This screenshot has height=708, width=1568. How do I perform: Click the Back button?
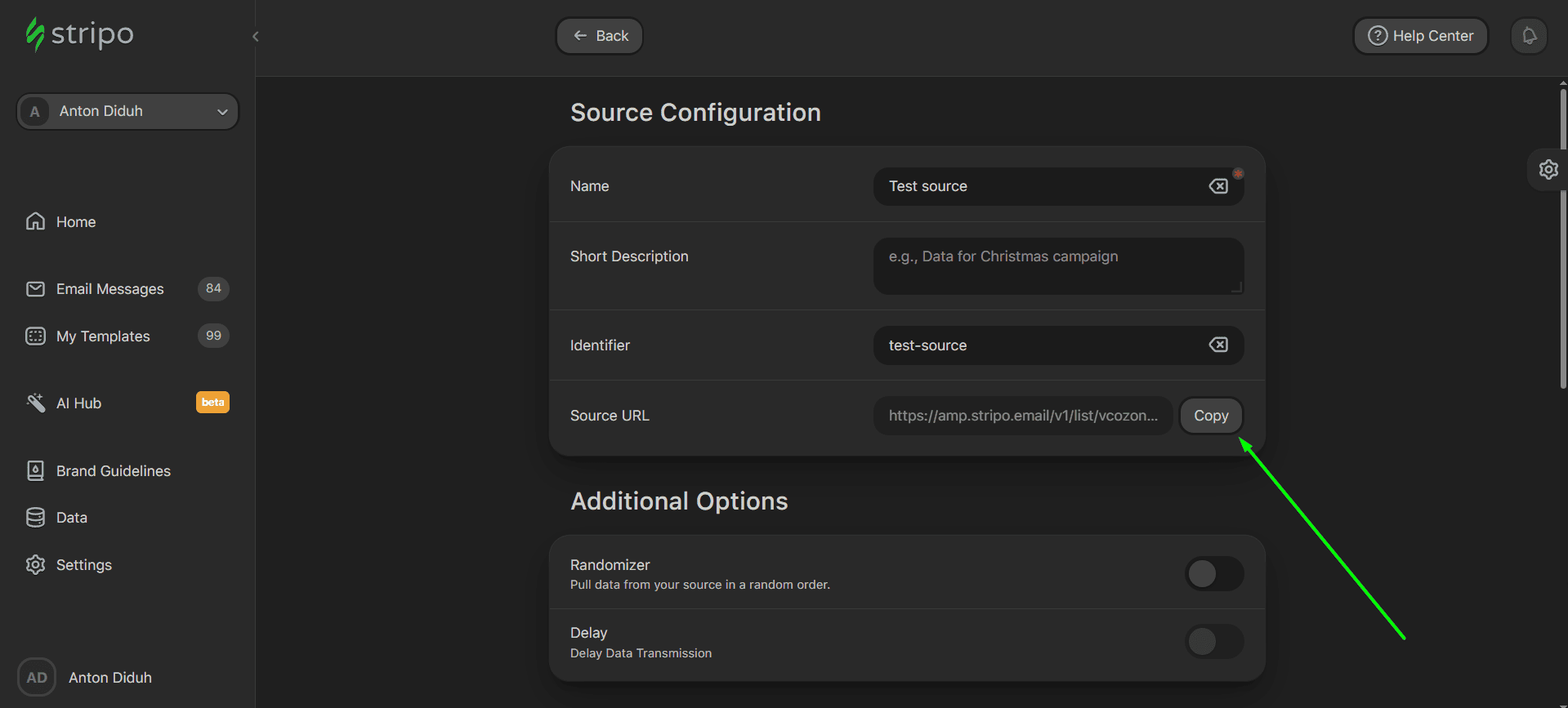point(600,36)
